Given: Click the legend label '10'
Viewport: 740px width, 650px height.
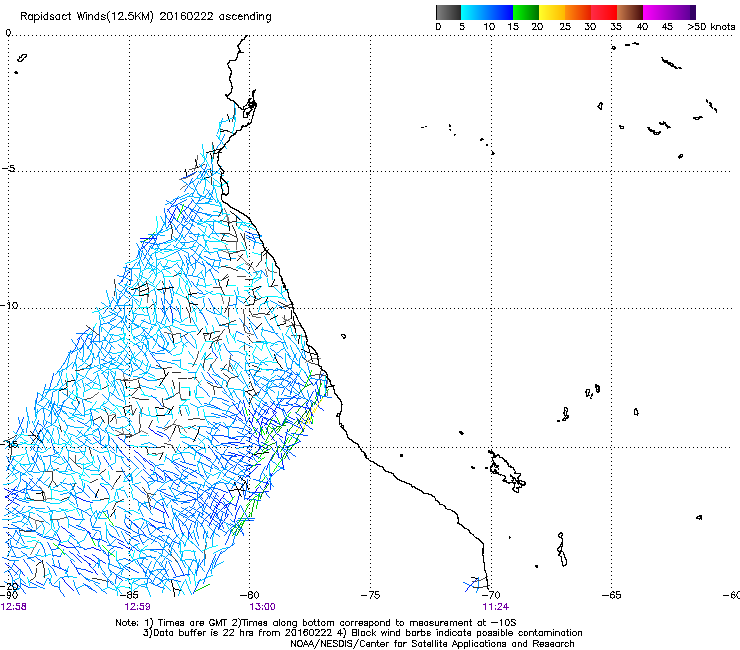Looking at the screenshot, I should [x=489, y=27].
